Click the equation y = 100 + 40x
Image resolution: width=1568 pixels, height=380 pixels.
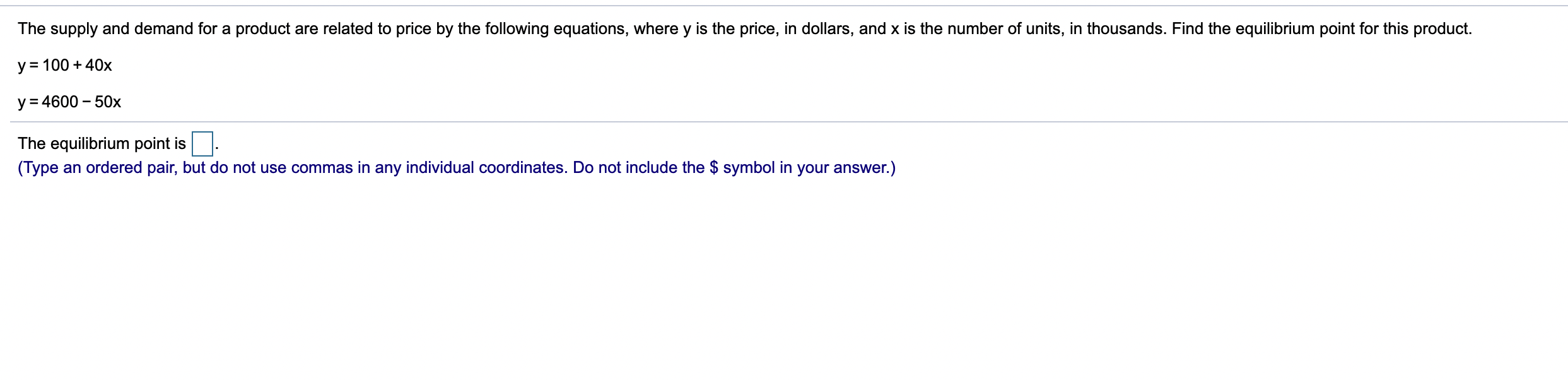[x=65, y=66]
